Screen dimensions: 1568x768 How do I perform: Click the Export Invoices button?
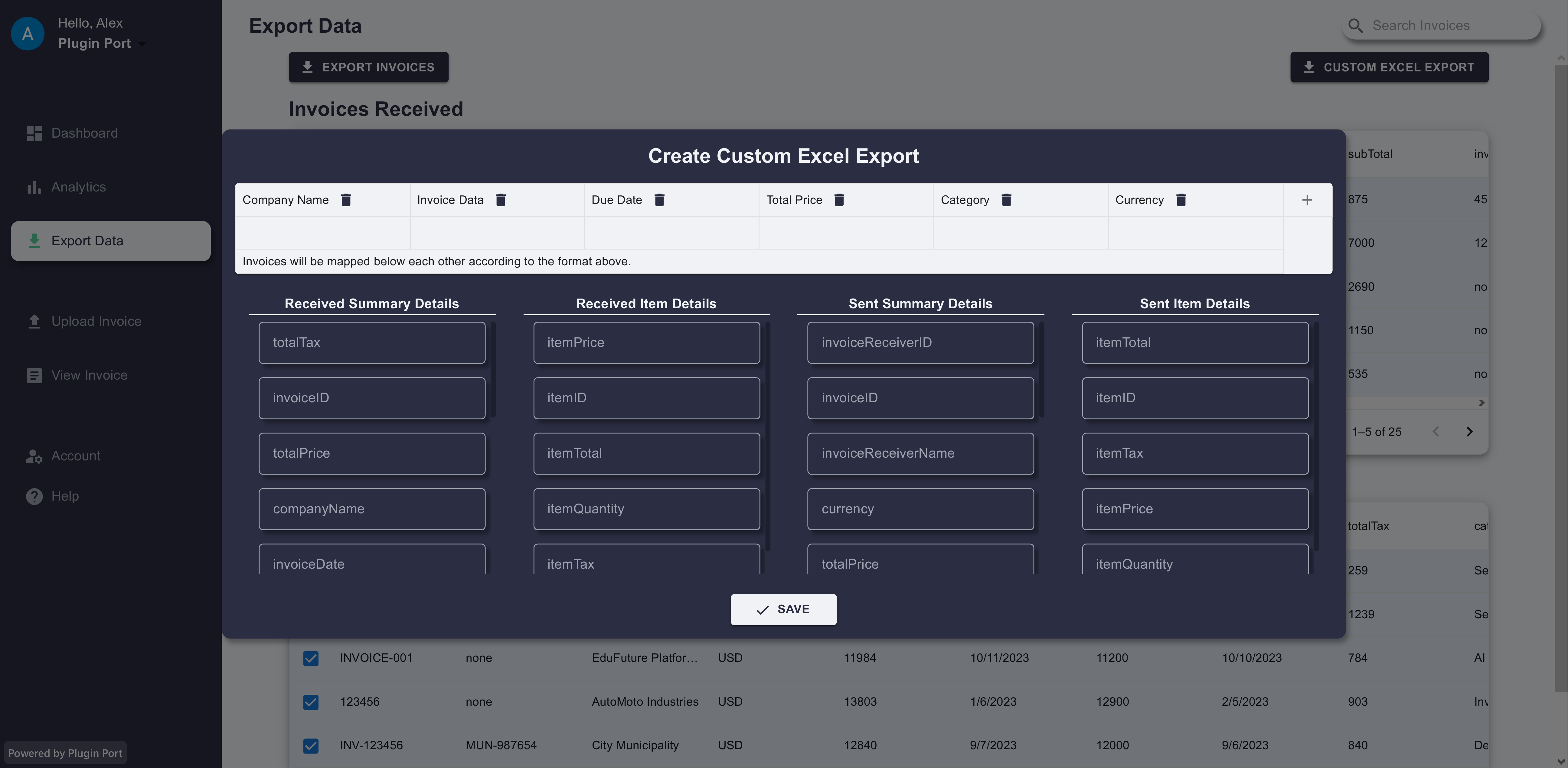coord(368,67)
